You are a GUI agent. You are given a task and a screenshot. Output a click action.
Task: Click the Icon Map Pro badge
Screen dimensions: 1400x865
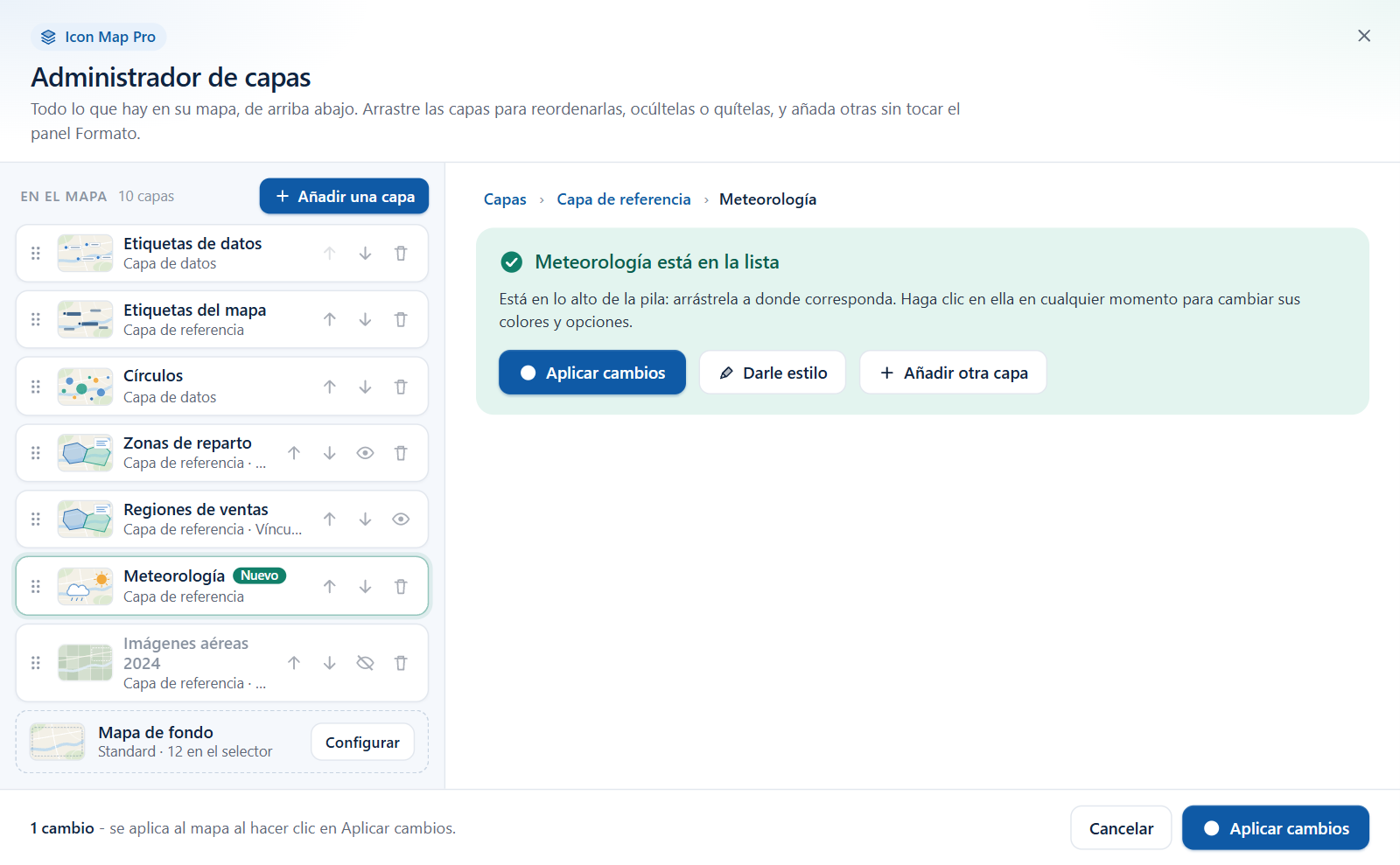coord(99,37)
